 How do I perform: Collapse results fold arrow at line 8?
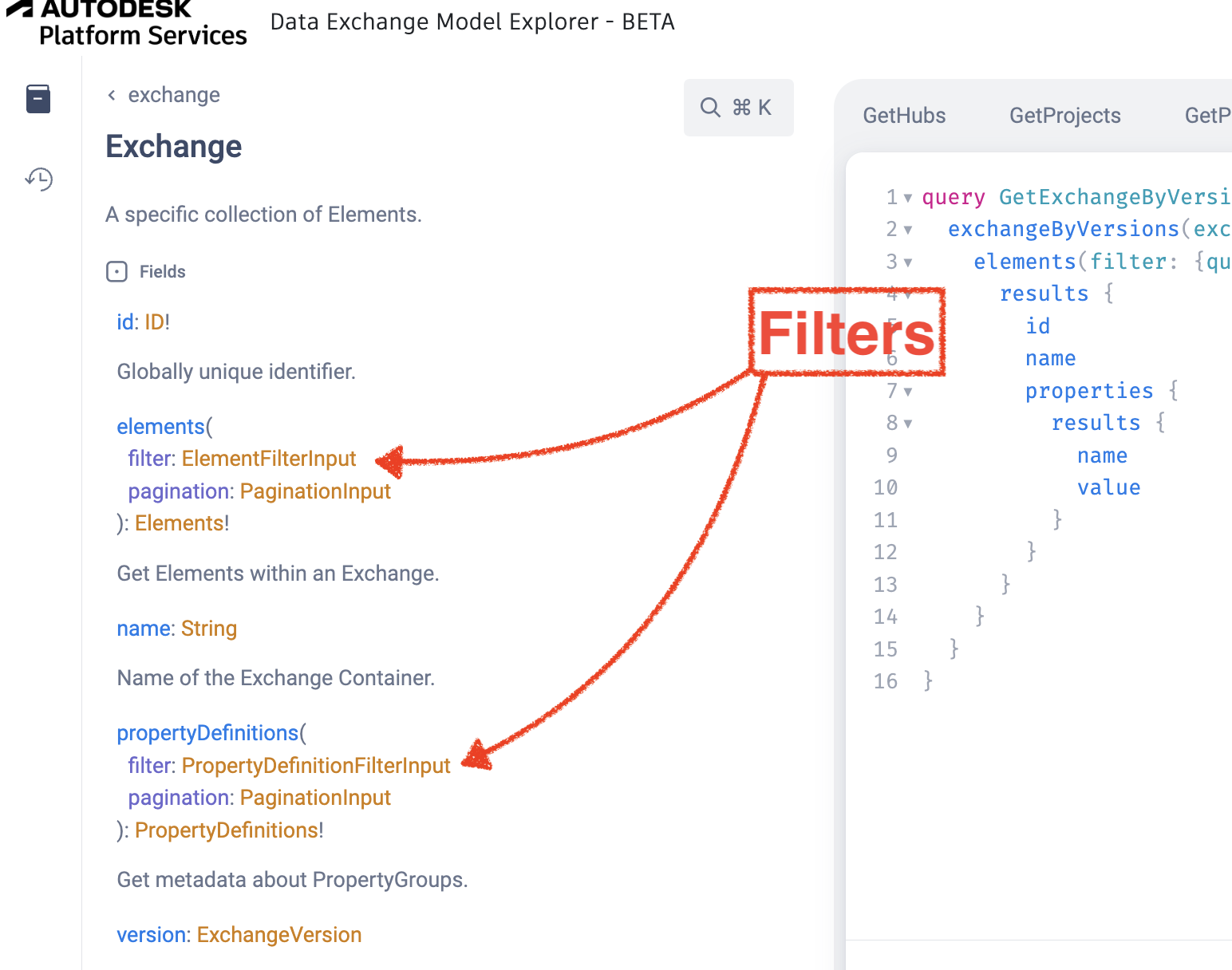(x=908, y=424)
